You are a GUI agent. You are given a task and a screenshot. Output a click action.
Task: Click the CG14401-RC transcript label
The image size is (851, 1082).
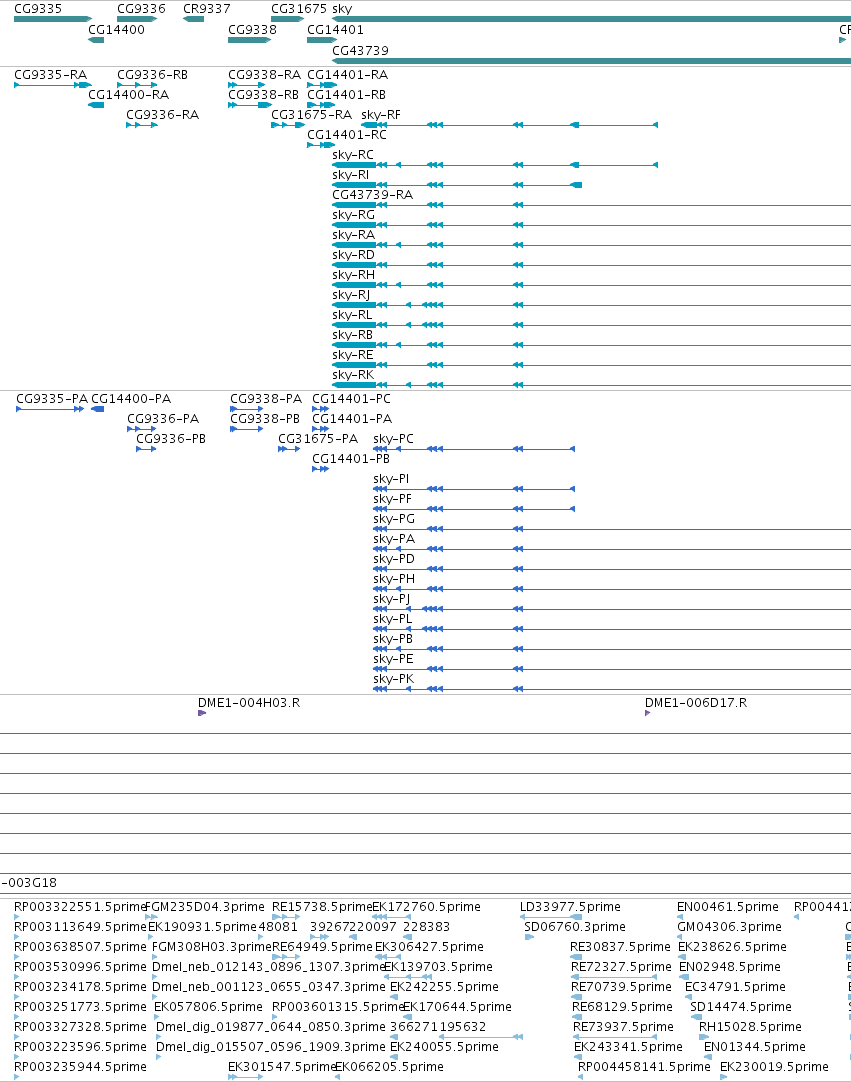point(347,135)
